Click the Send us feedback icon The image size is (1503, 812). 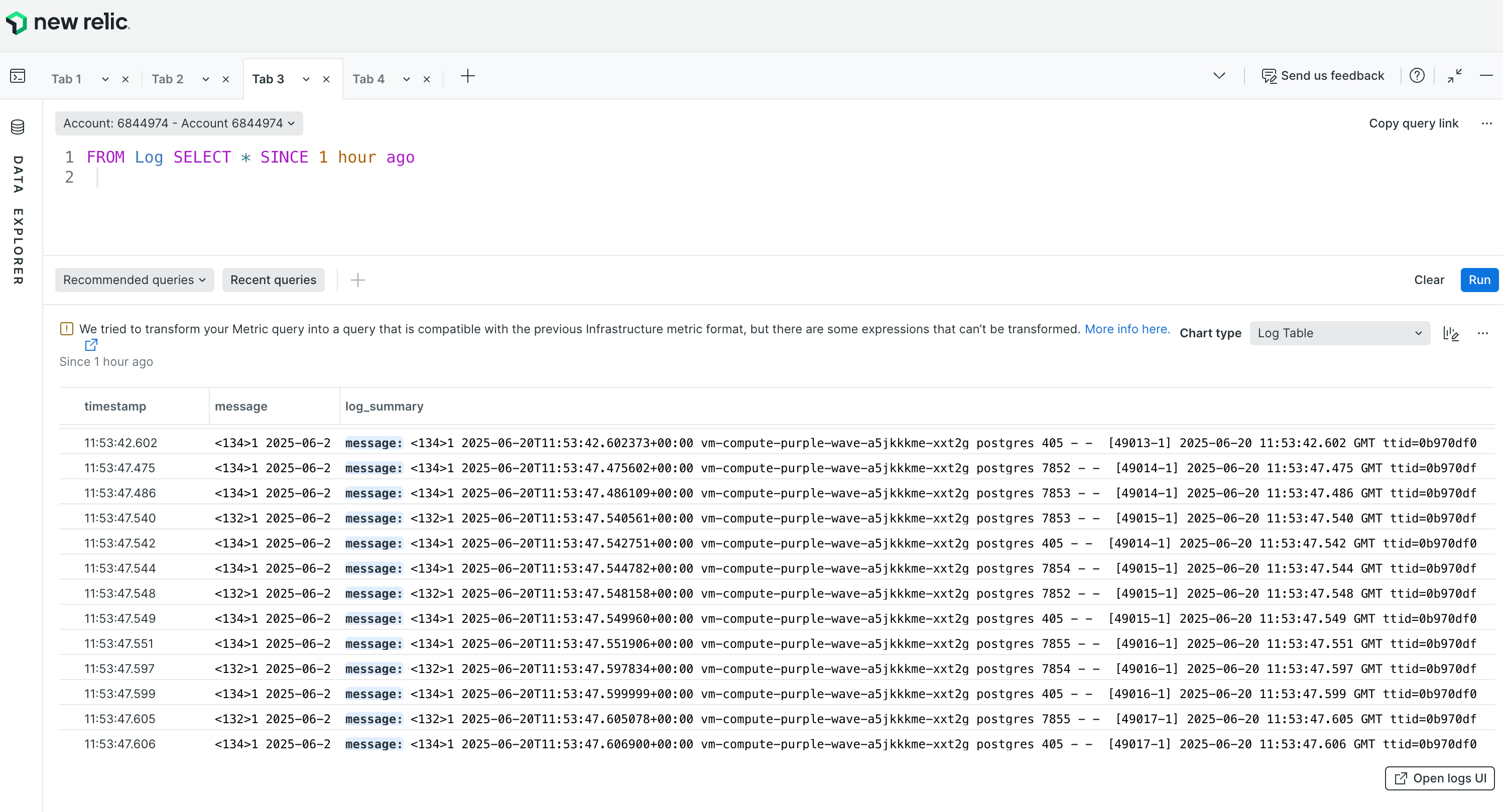tap(1270, 75)
